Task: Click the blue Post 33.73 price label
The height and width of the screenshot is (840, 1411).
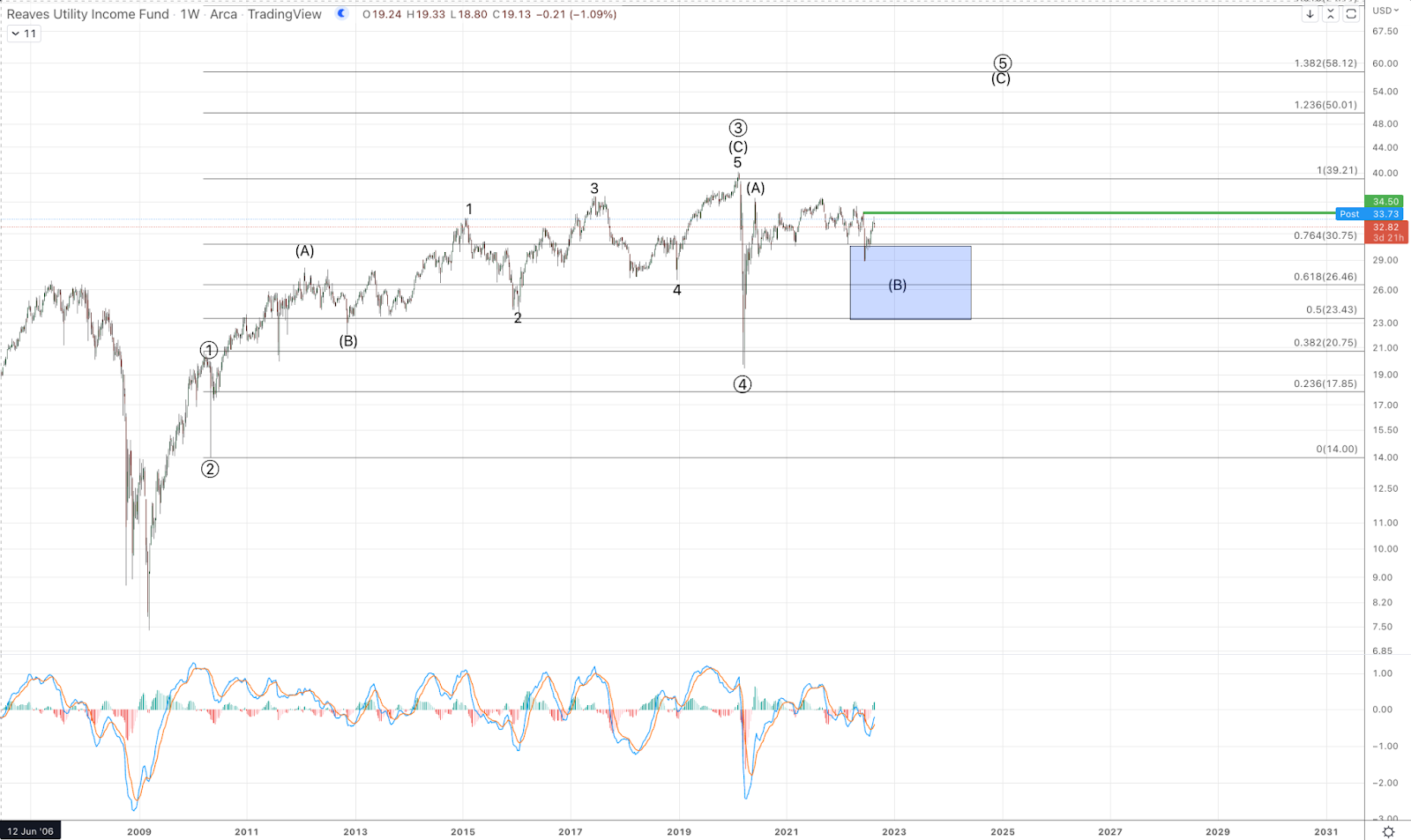Action: point(1370,214)
